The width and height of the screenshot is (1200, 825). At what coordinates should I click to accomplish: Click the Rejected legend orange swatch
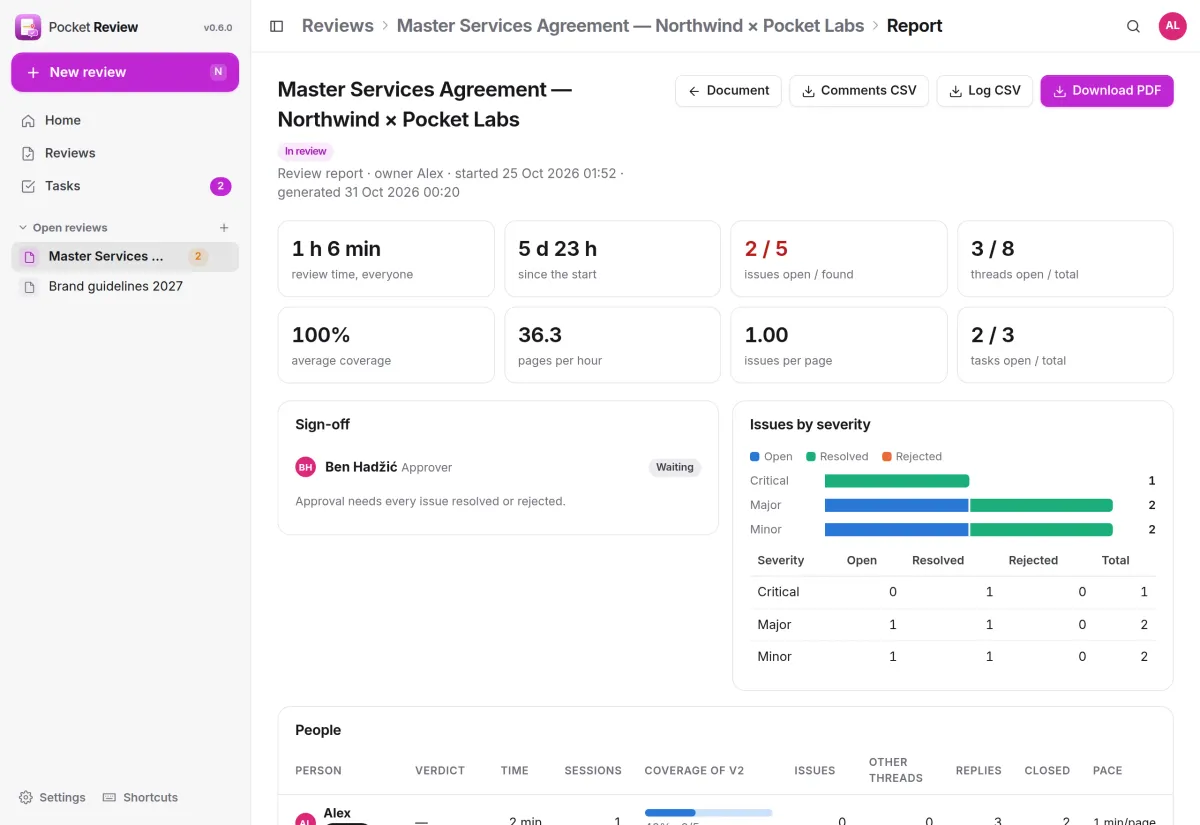coord(887,457)
